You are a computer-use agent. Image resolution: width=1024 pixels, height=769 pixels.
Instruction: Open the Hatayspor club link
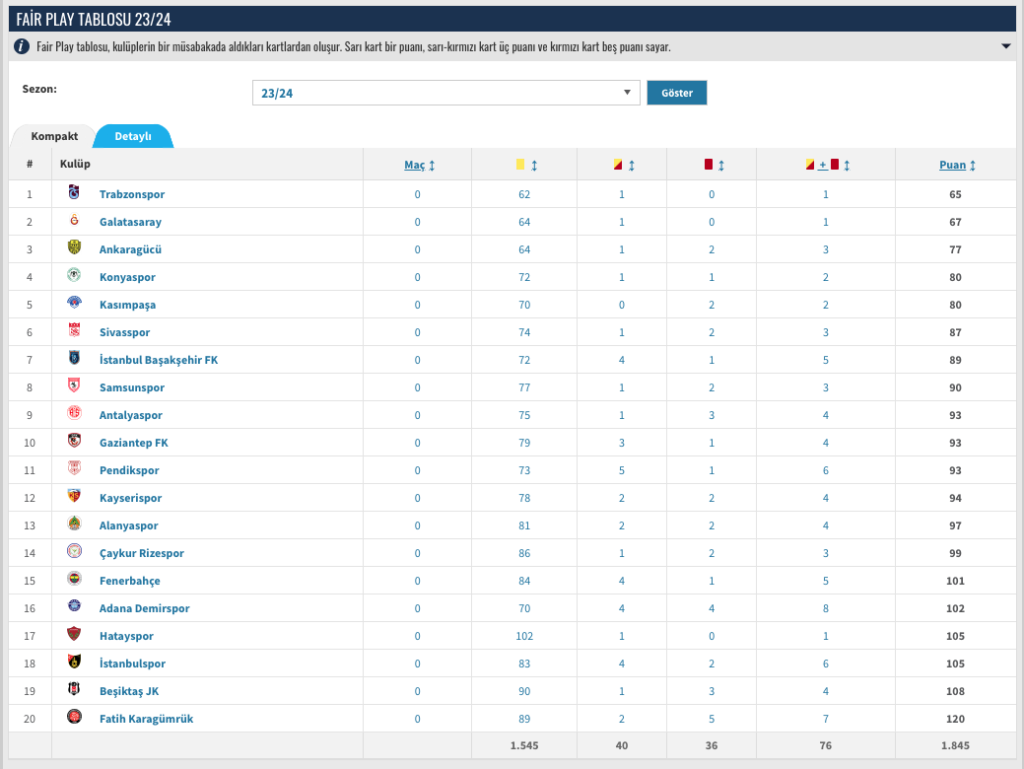coord(126,636)
